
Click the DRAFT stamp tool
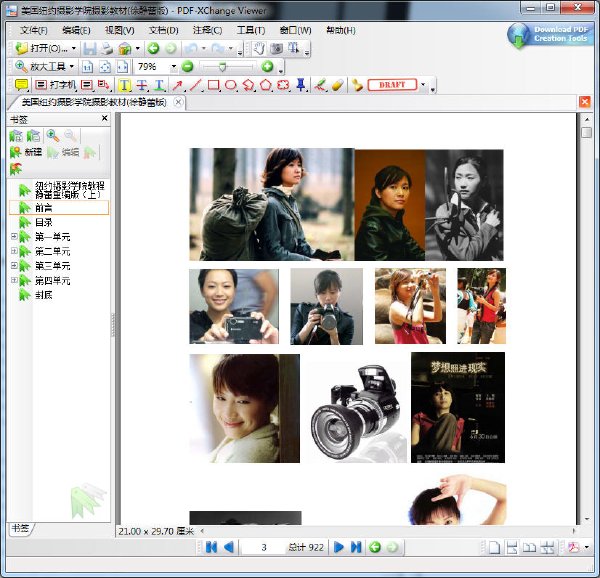392,85
